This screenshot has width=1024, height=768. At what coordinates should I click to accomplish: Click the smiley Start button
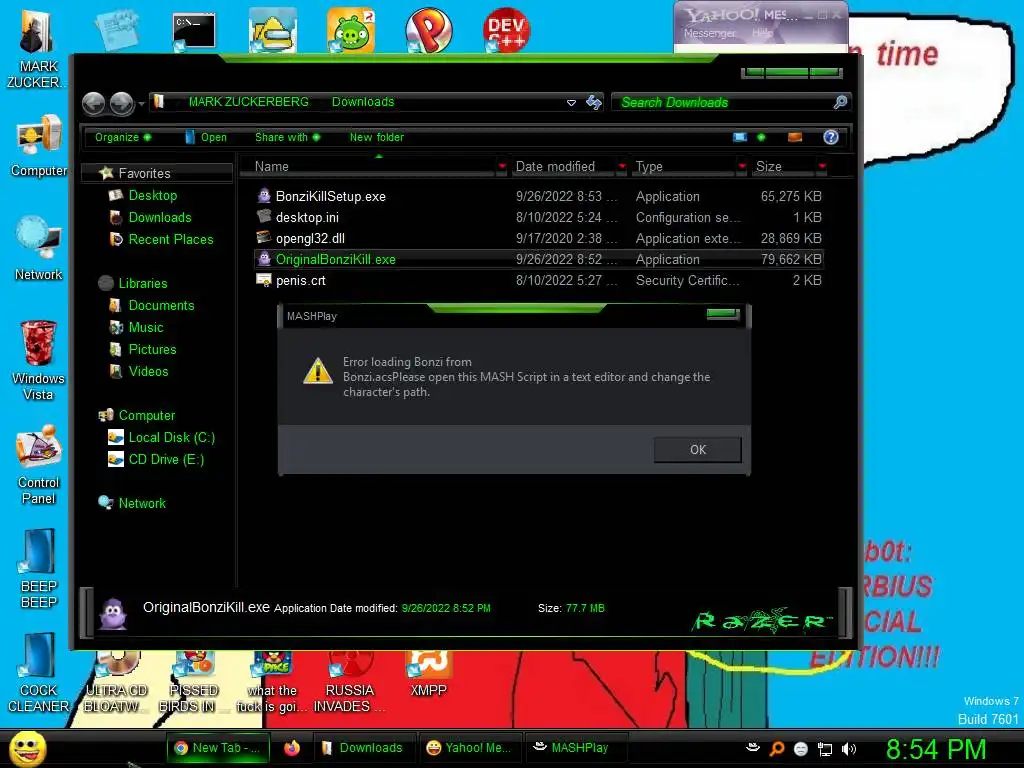(27, 749)
